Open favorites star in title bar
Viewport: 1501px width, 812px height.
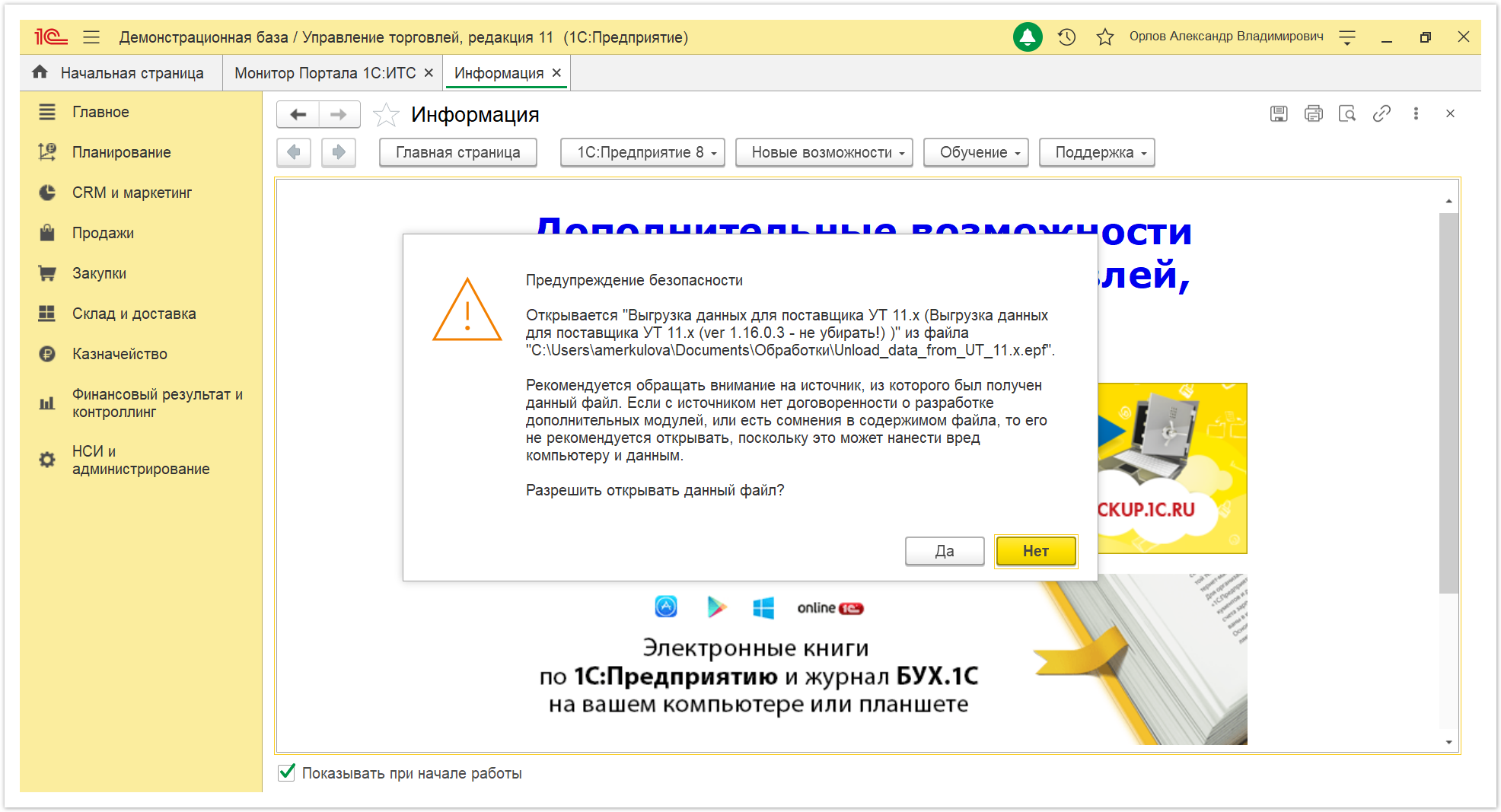click(1105, 37)
